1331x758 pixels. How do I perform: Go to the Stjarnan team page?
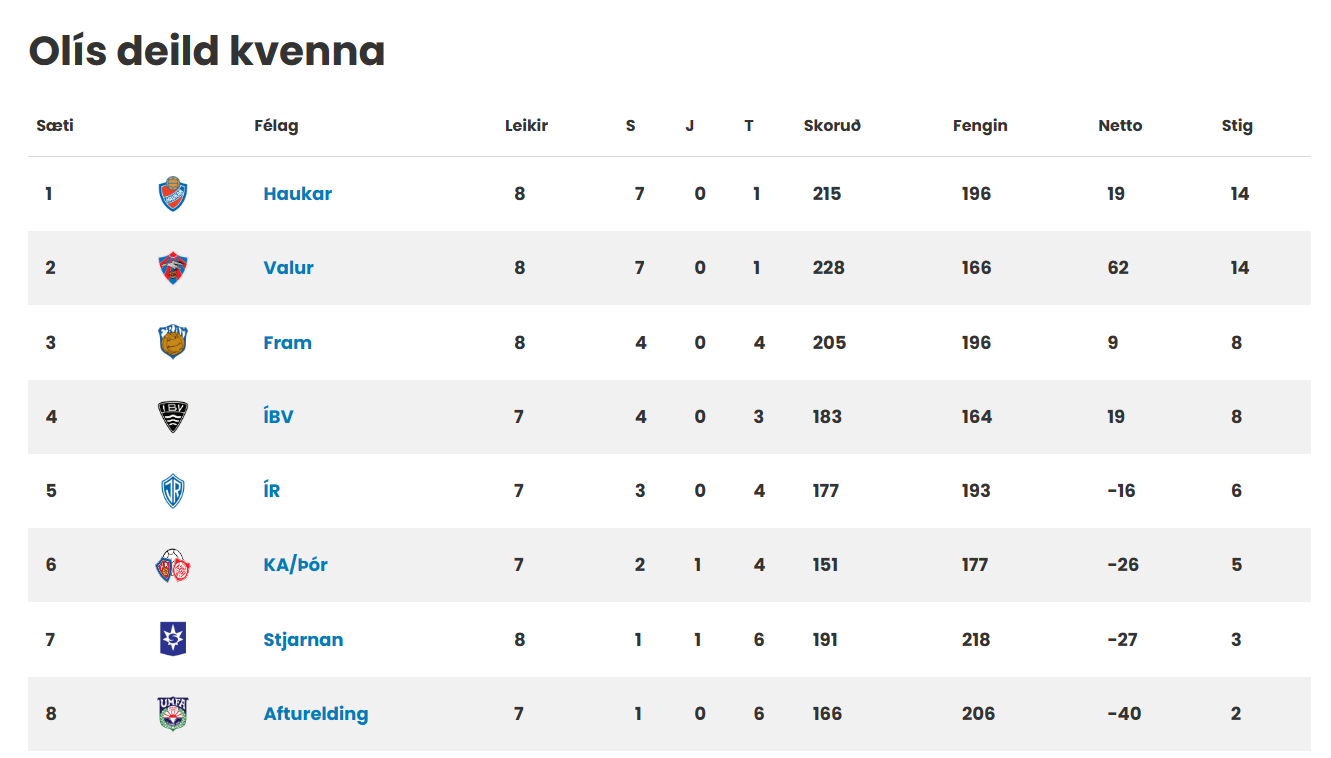(303, 640)
